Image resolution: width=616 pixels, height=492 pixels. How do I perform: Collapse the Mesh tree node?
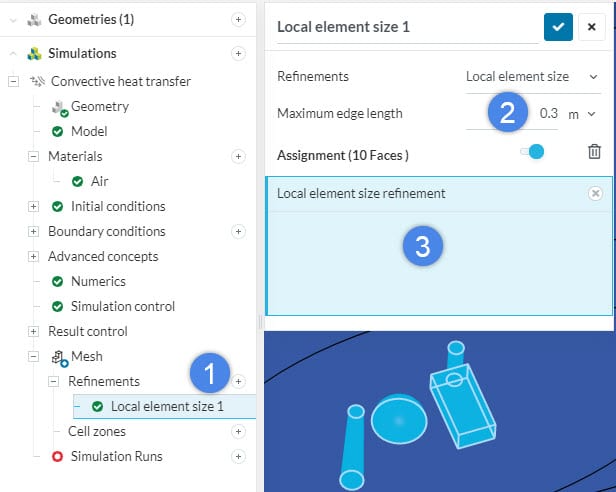tap(33, 356)
